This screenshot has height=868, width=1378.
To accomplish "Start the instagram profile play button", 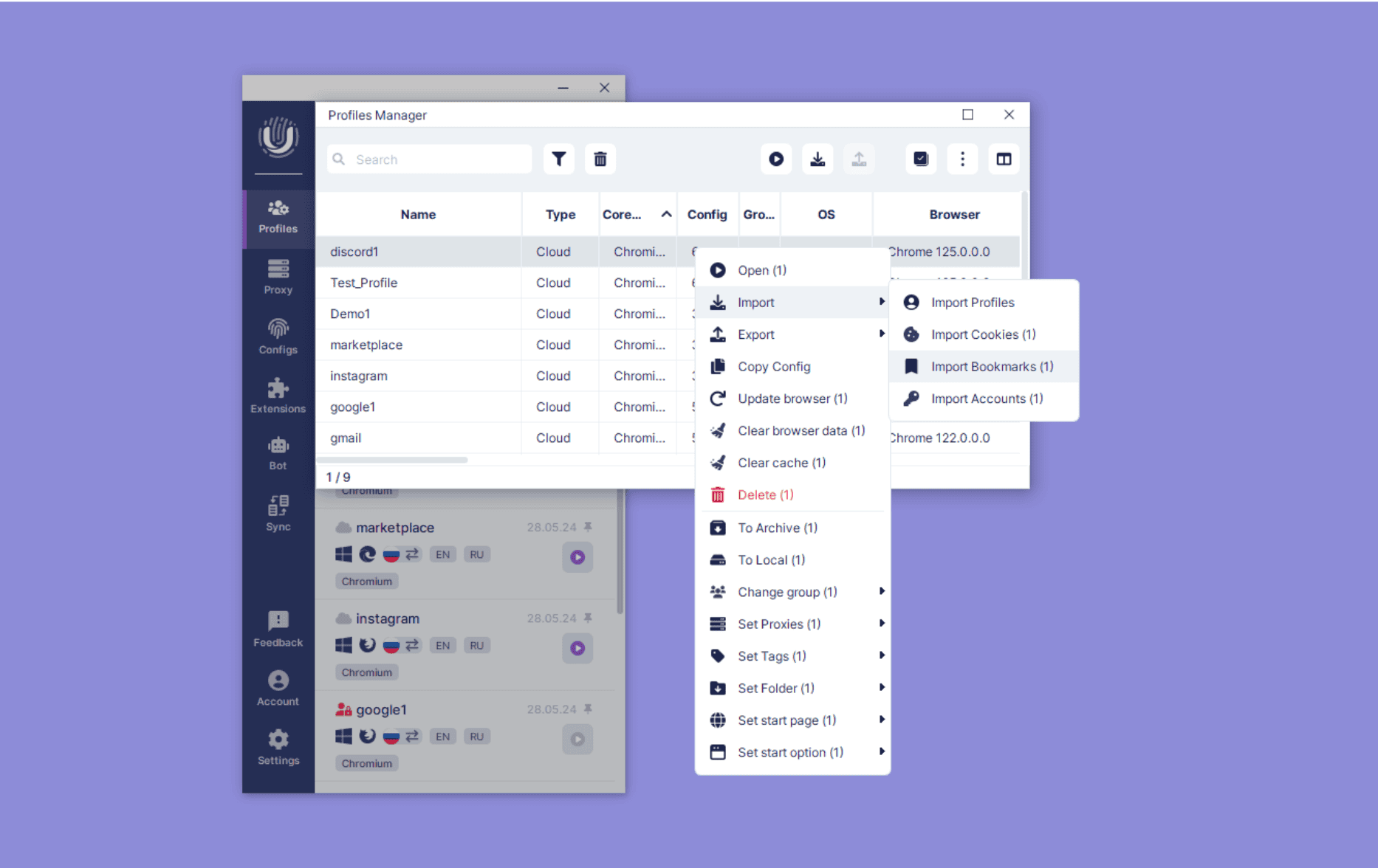I will [577, 648].
